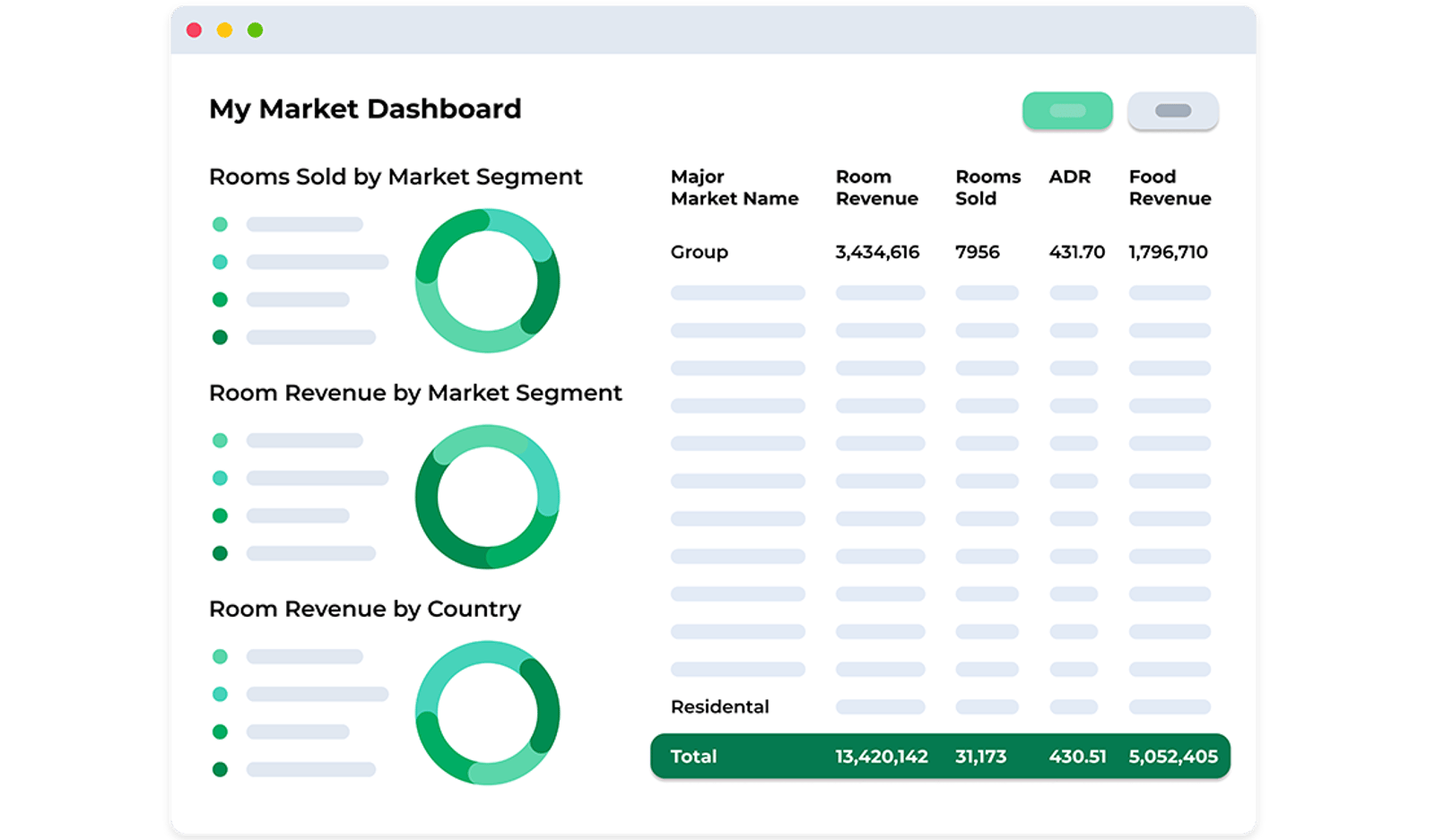This screenshot has height=840, width=1435.
Task: Click darkest legend dot under Rooms Sold by Market Segment
Action: click(220, 337)
